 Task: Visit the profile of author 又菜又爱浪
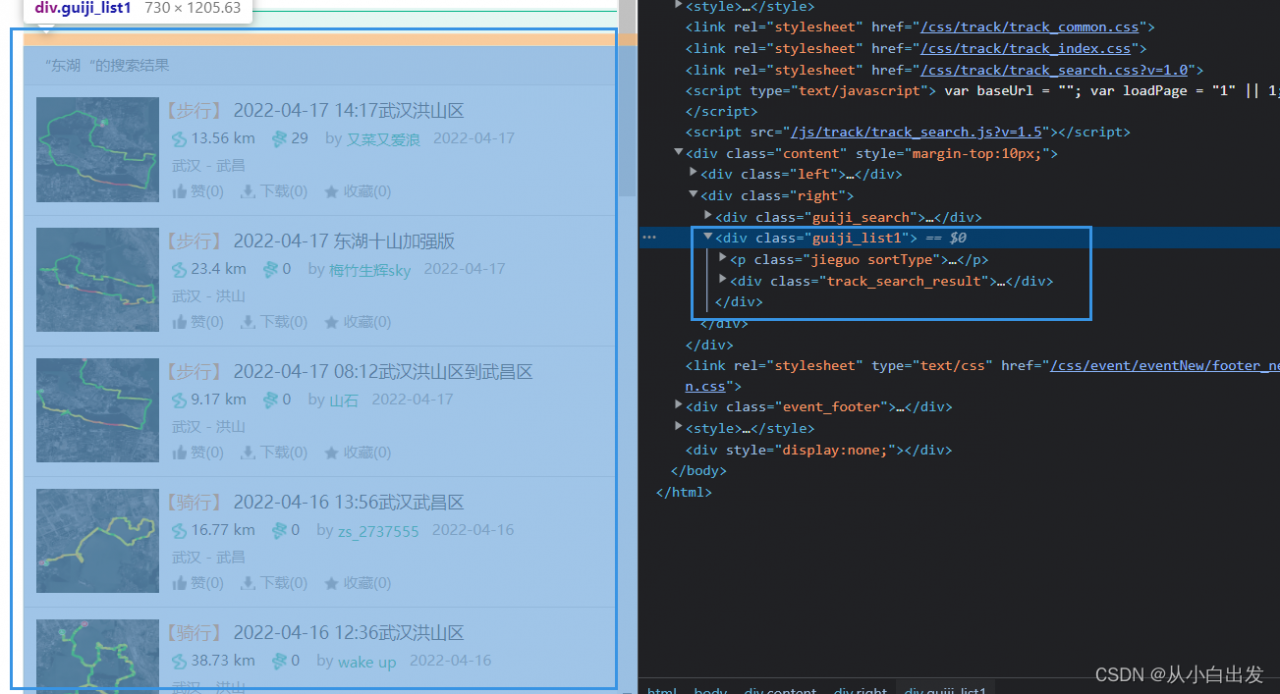(x=383, y=140)
